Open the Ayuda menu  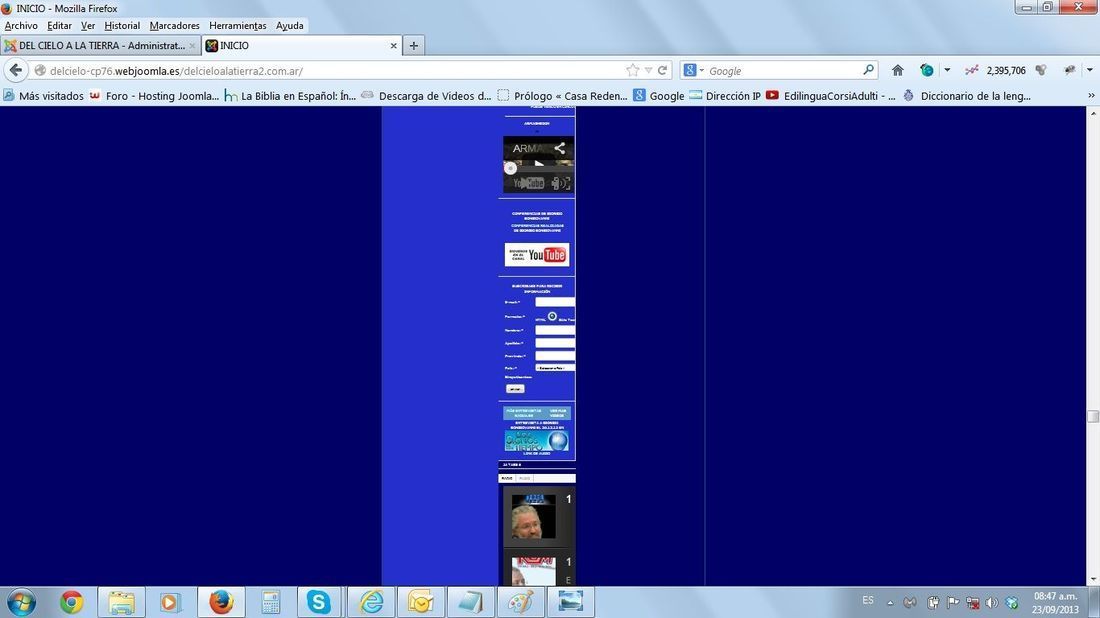[290, 26]
